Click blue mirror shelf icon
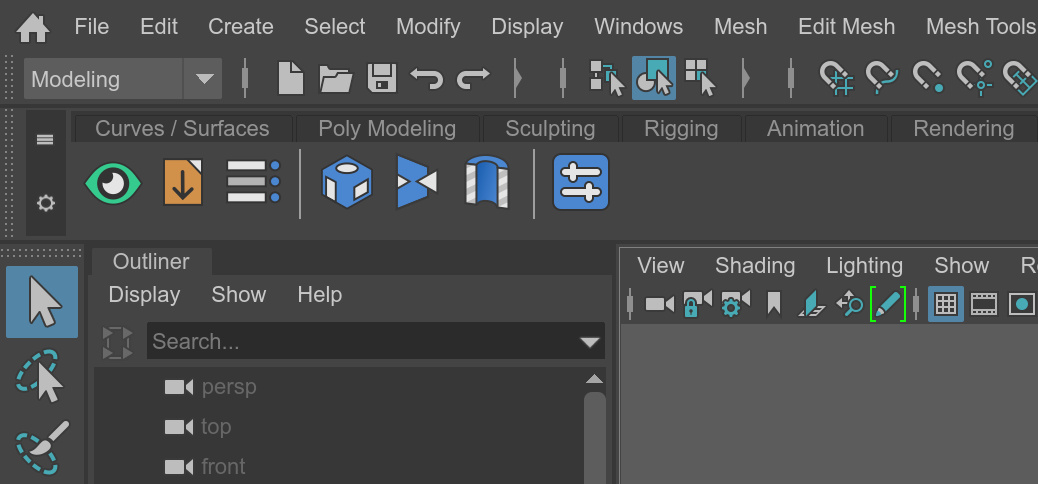Viewport: 1038px width, 484px height. coord(416,182)
